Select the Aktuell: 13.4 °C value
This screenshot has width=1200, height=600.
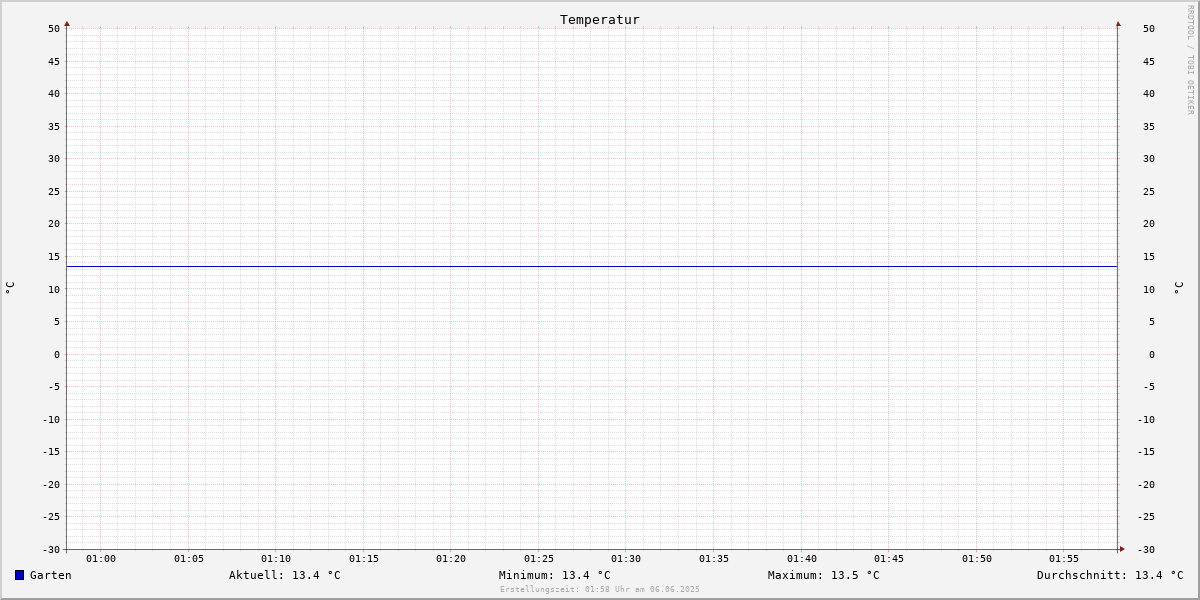point(285,575)
